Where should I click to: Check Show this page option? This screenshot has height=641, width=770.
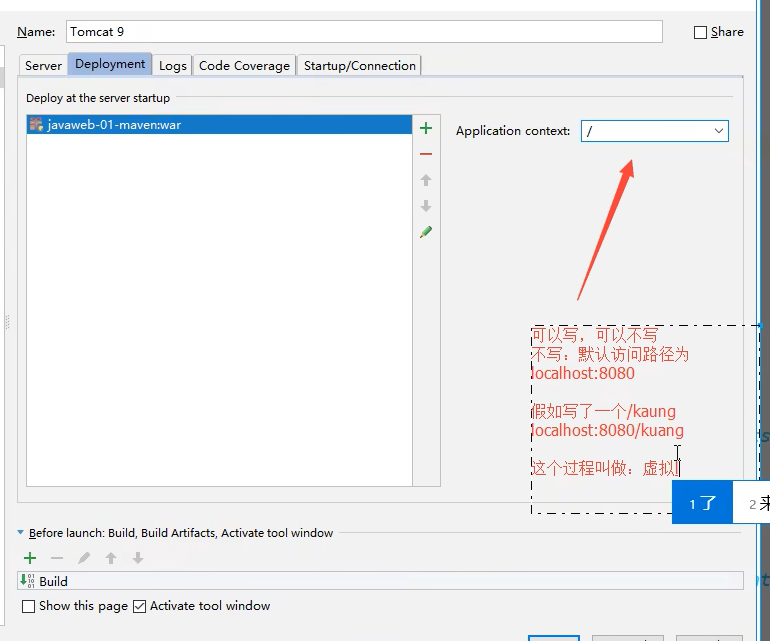pyautogui.click(x=28, y=607)
